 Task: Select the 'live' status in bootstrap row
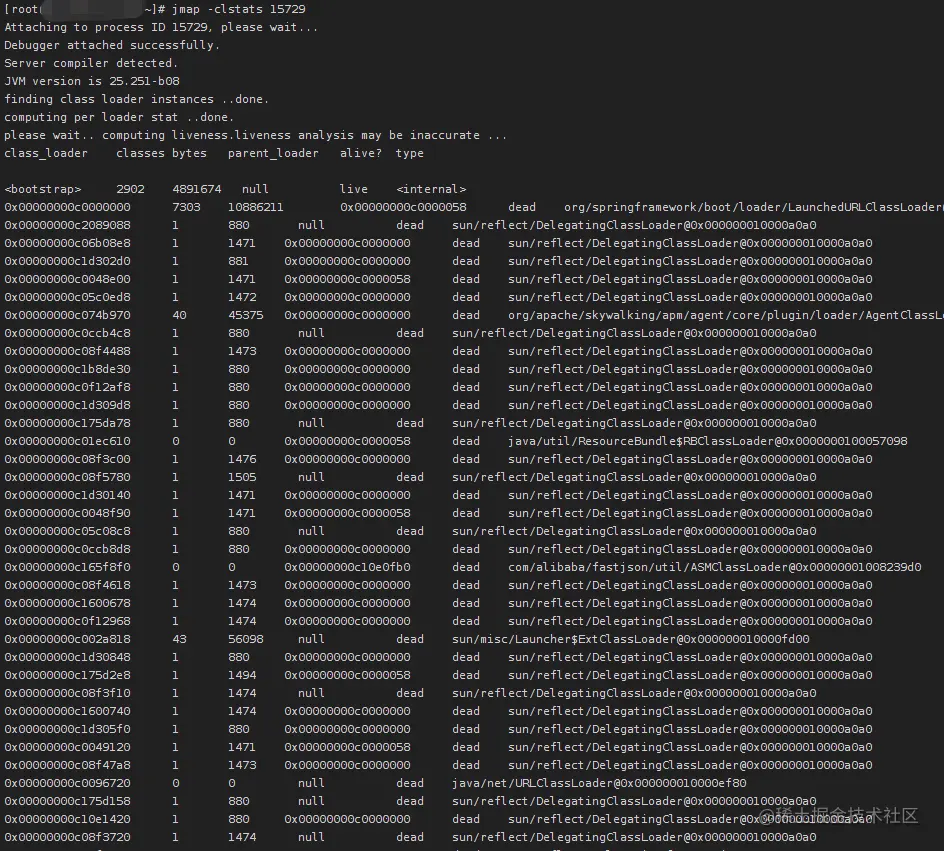coord(353,189)
